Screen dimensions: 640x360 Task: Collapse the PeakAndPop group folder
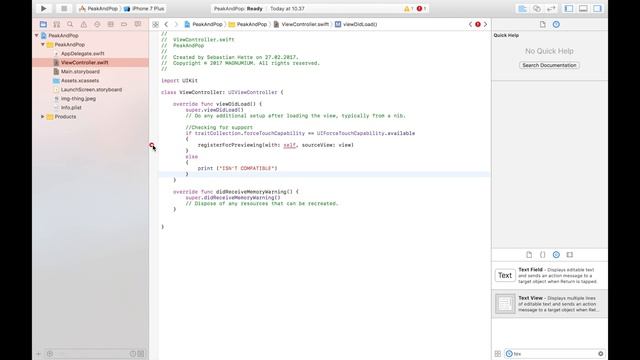43,44
